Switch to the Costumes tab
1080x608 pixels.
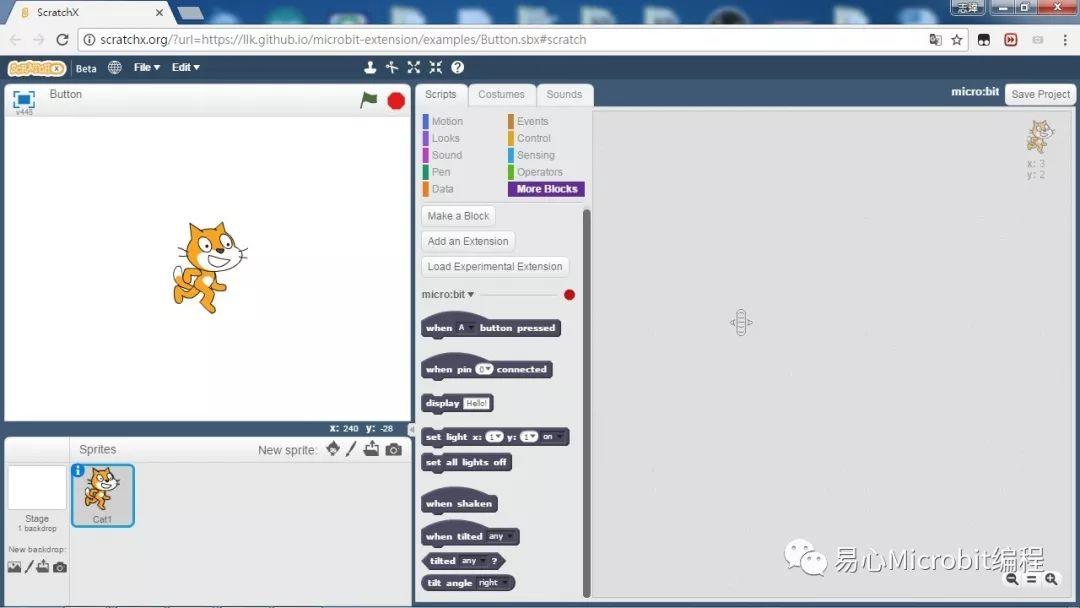tap(501, 94)
